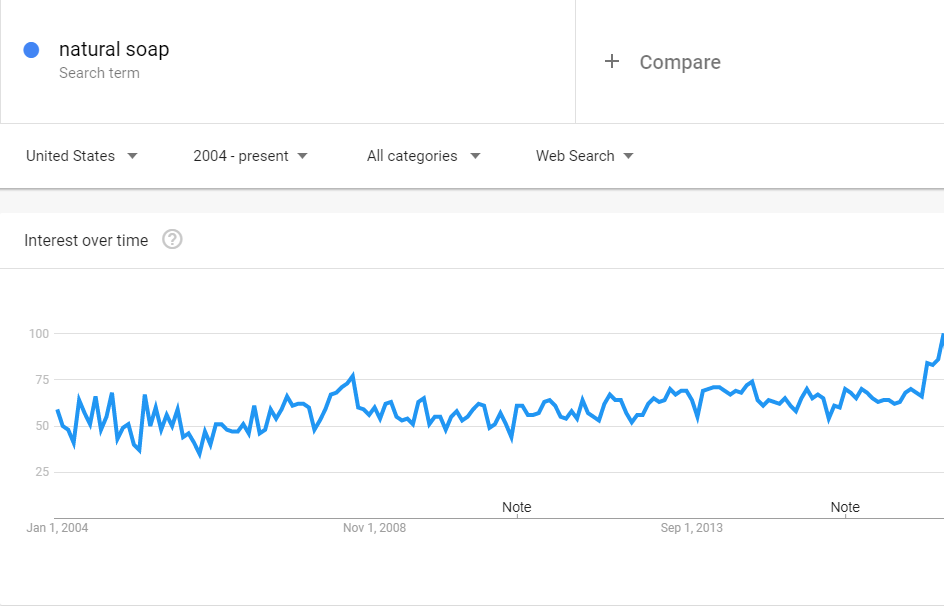Open the All categories dropdown
The width and height of the screenshot is (944, 606).
[x=423, y=156]
